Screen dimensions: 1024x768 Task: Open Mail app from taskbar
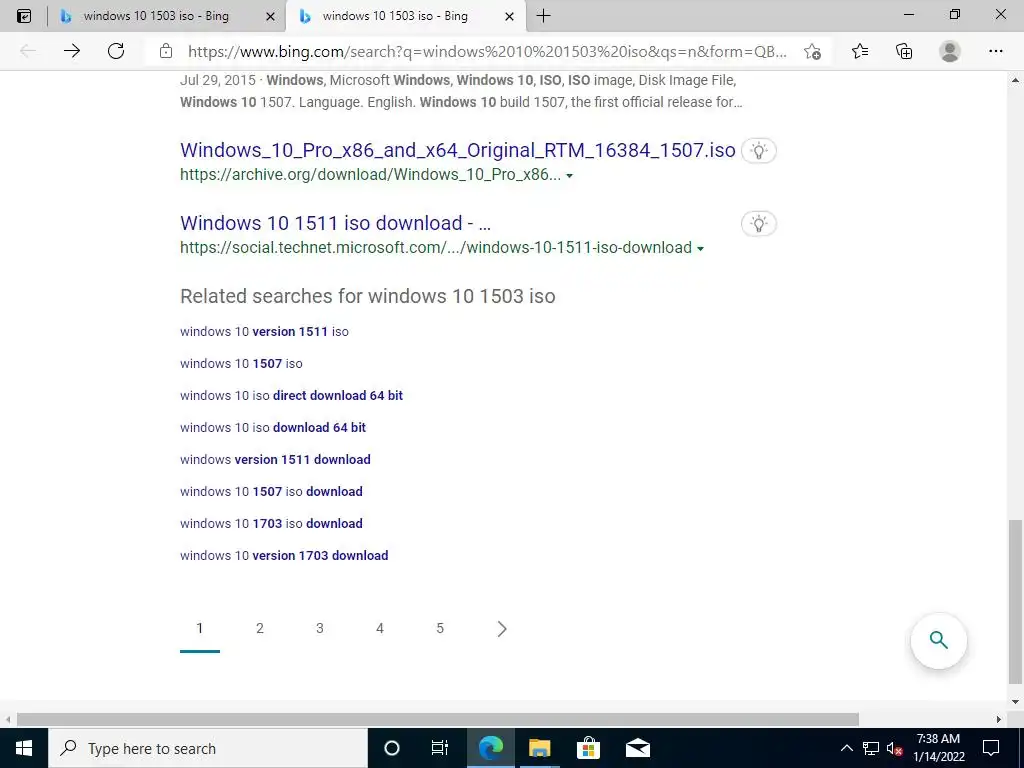[637, 748]
